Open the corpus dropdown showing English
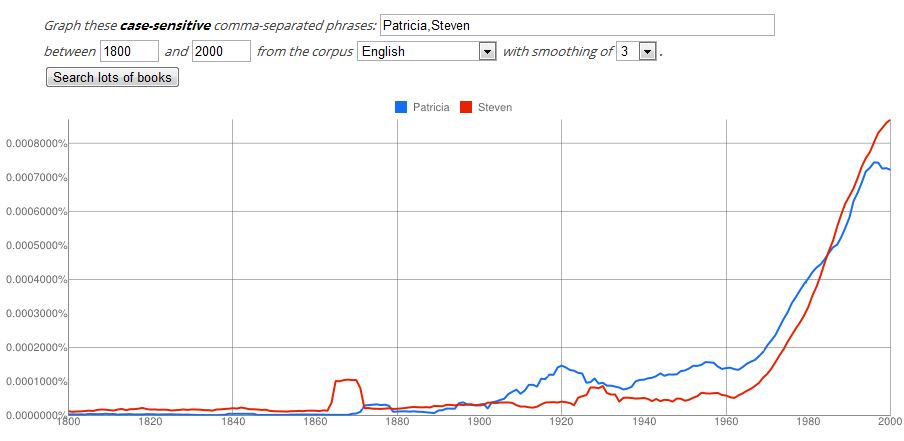 pyautogui.click(x=427, y=51)
